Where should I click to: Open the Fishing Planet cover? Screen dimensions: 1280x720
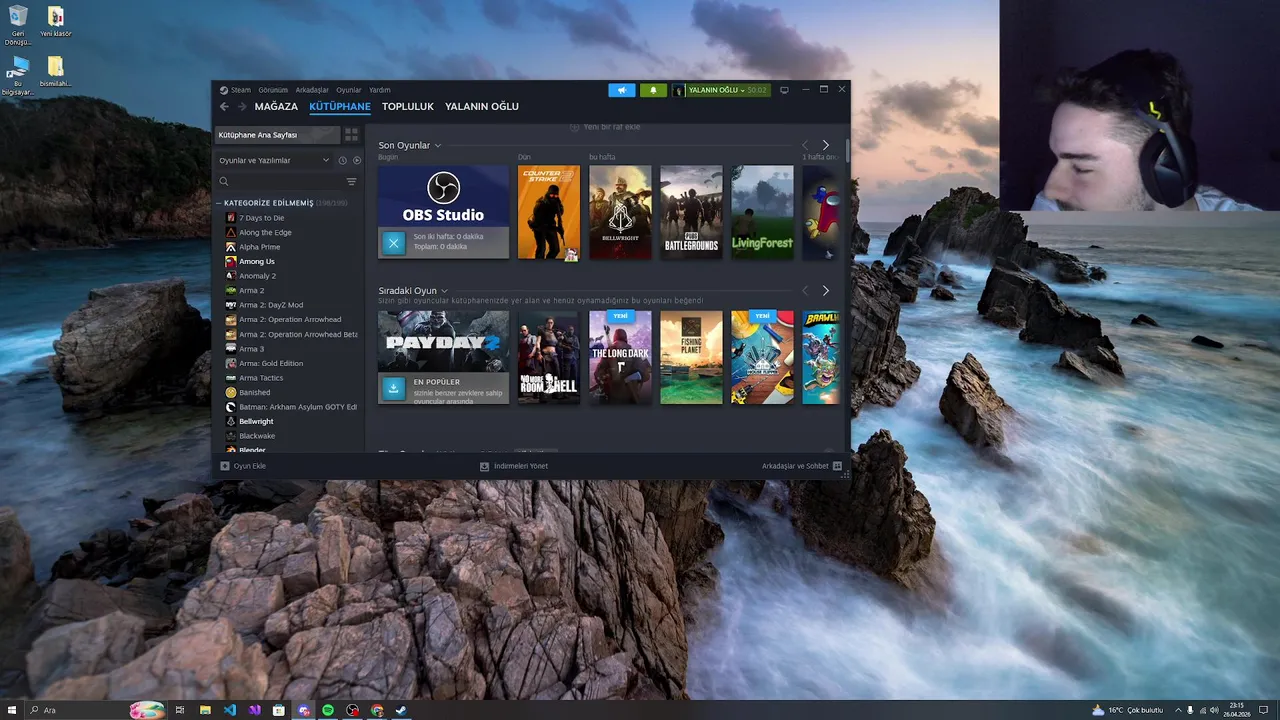coord(691,358)
